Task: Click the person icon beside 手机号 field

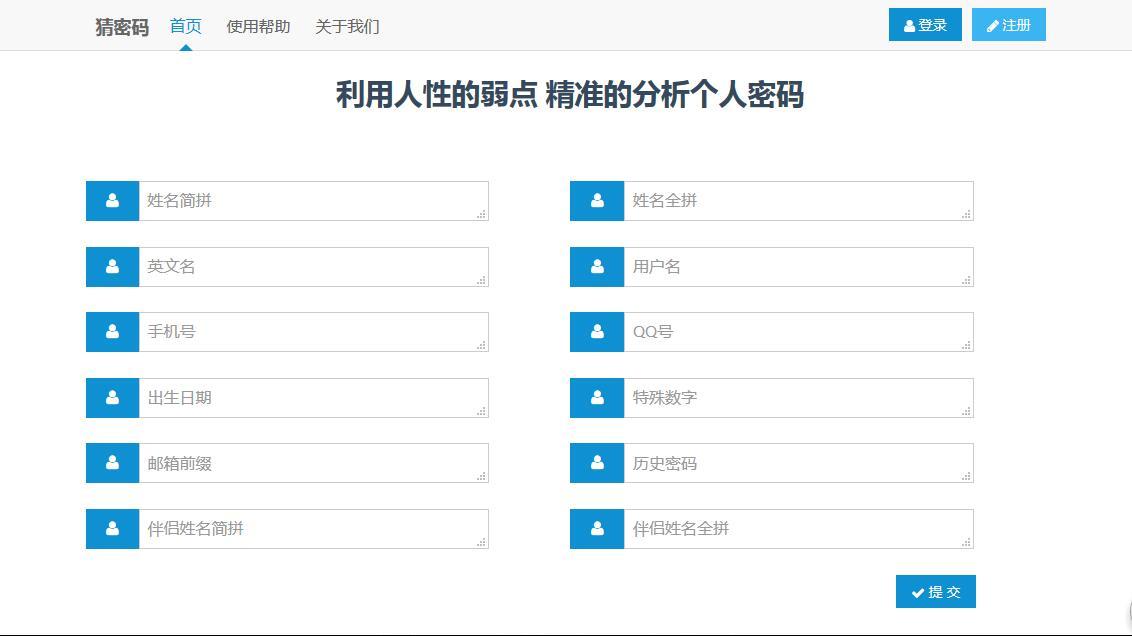Action: (112, 331)
